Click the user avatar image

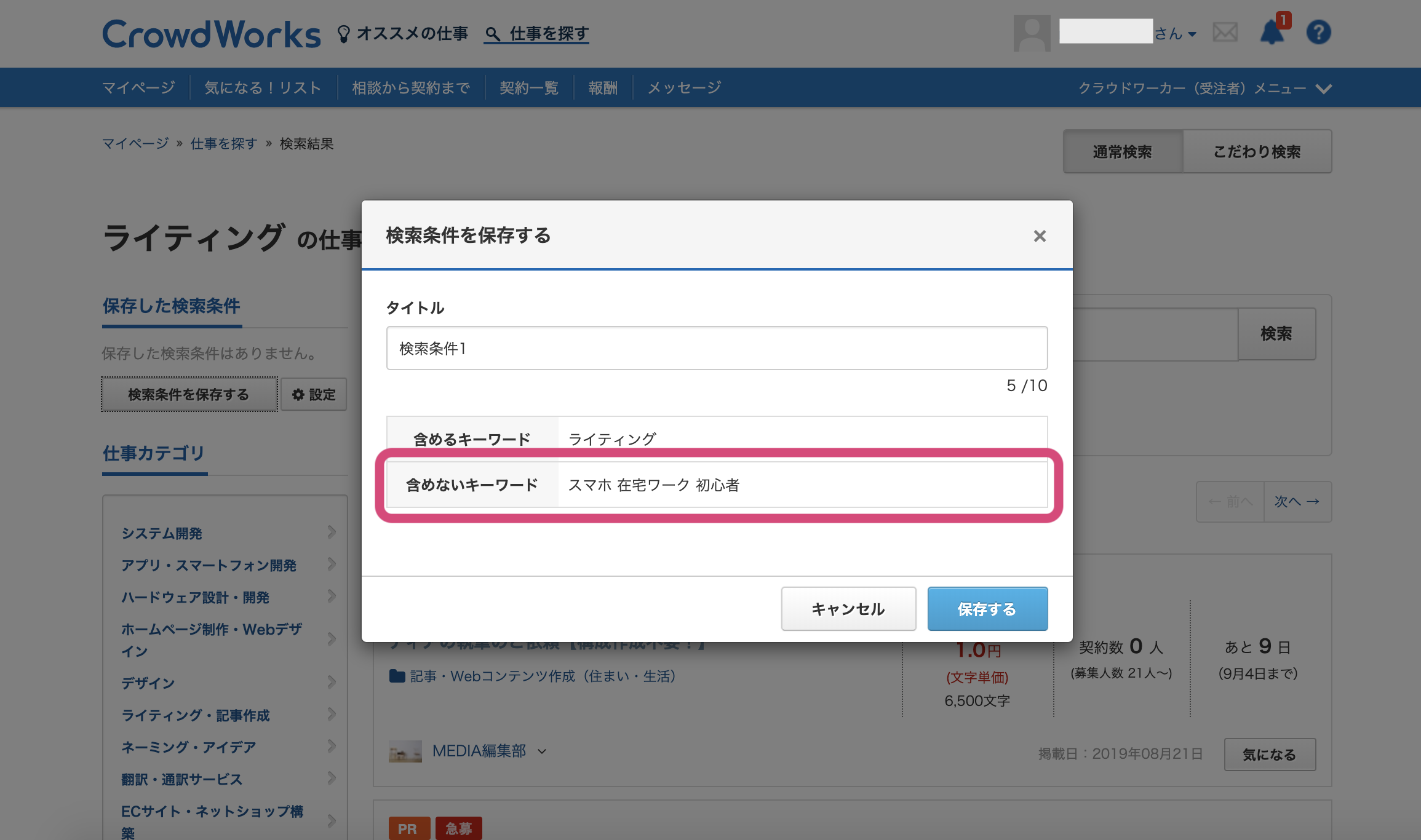pyautogui.click(x=1032, y=33)
